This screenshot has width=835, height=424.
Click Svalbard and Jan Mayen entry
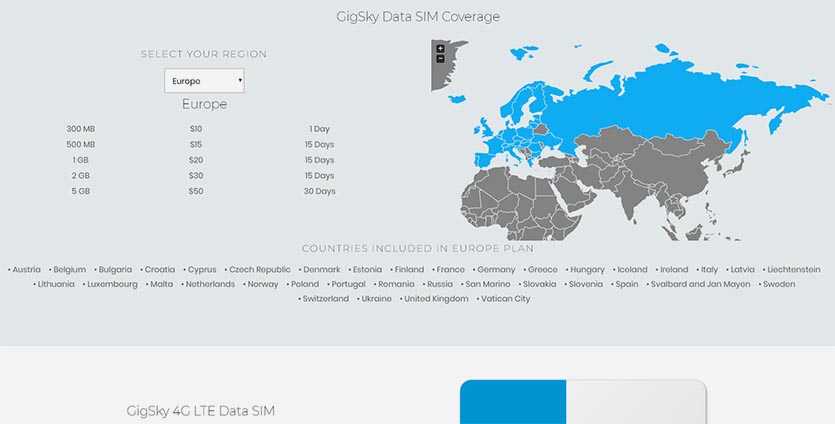[x=700, y=284]
